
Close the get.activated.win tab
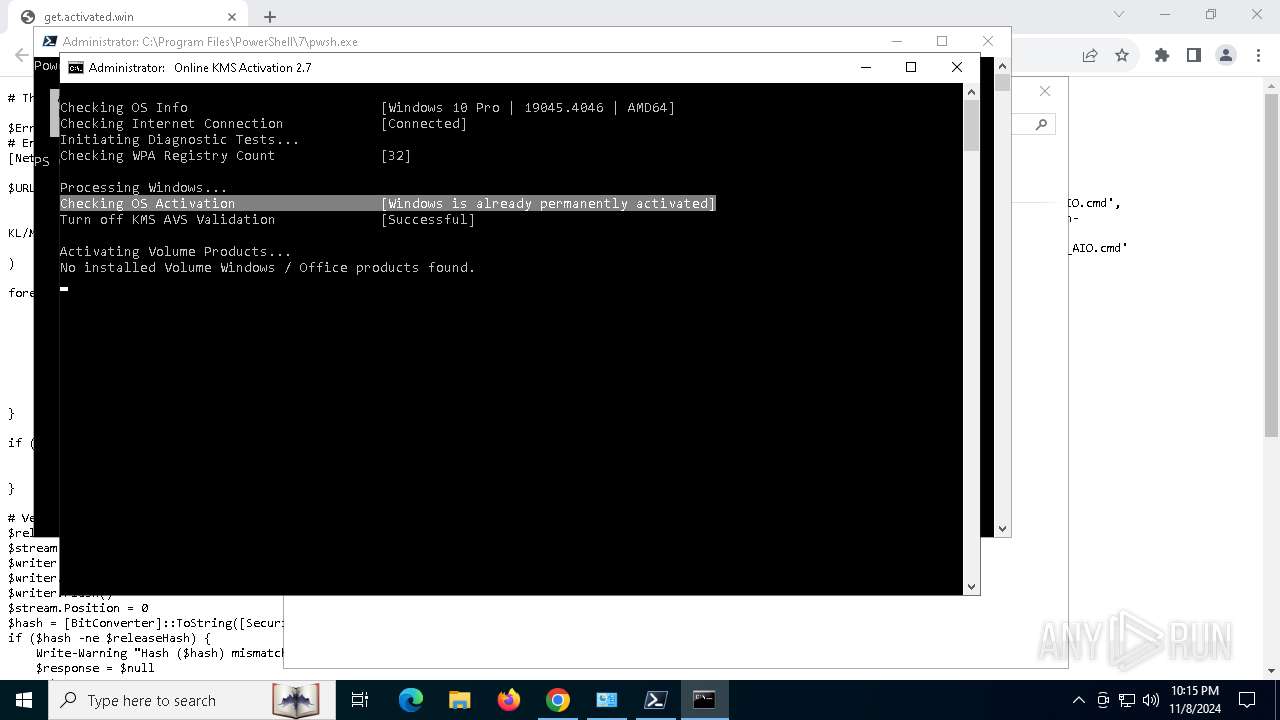click(x=232, y=16)
